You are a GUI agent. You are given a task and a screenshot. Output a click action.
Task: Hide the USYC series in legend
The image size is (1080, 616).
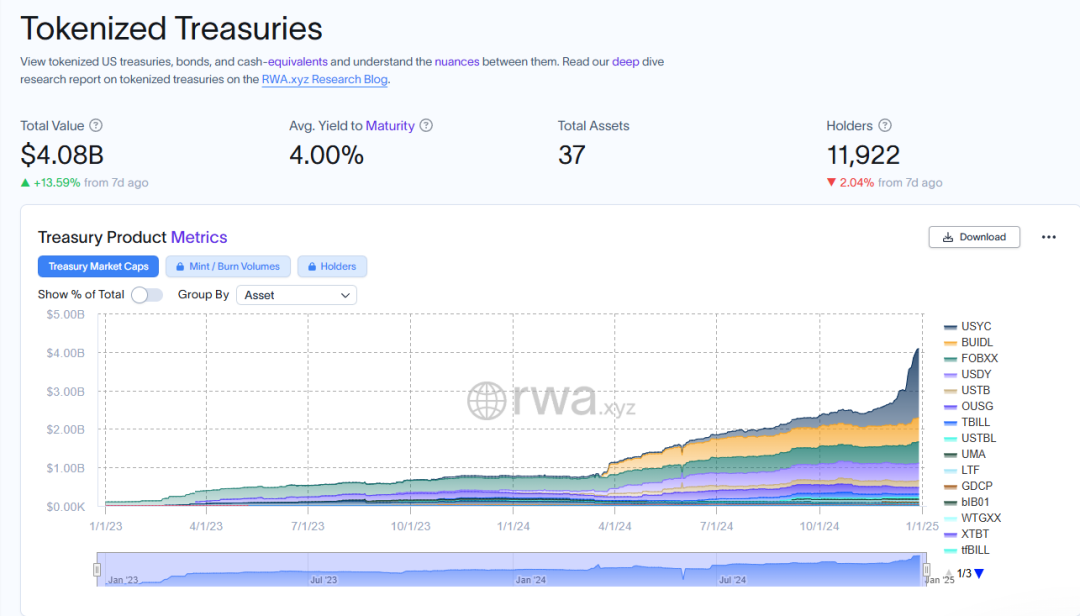pyautogui.click(x=975, y=326)
